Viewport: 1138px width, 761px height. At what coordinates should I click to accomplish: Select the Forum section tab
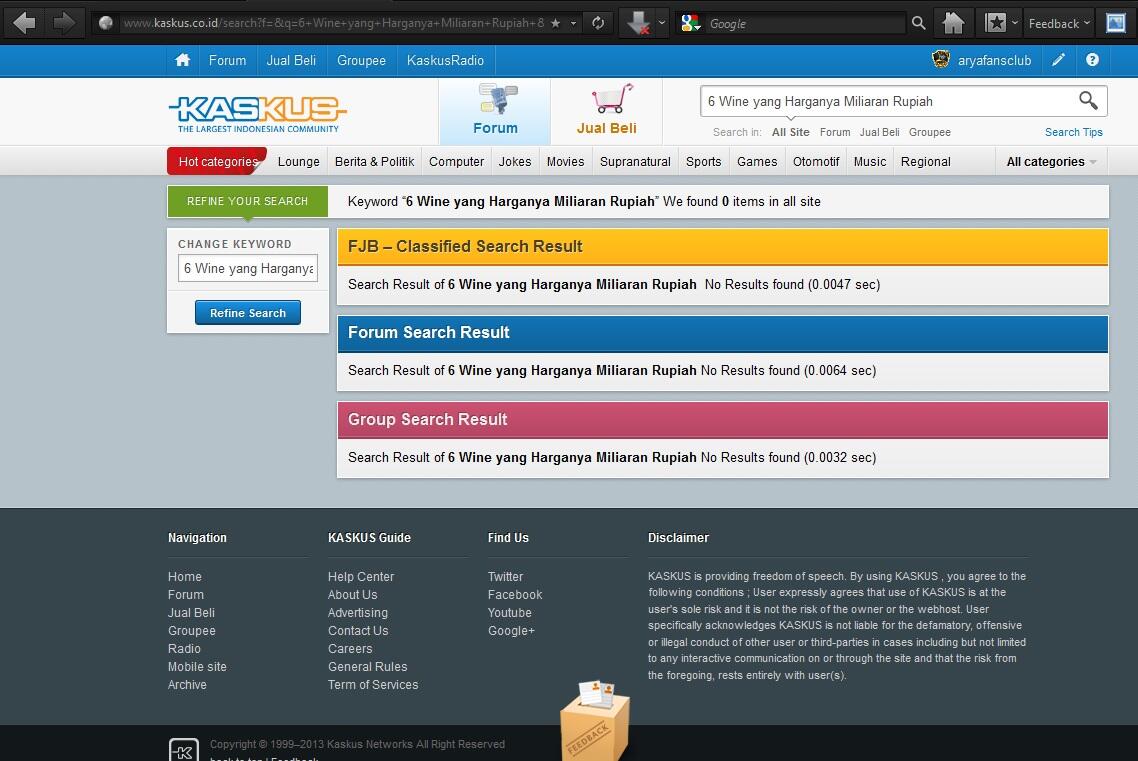[x=495, y=112]
